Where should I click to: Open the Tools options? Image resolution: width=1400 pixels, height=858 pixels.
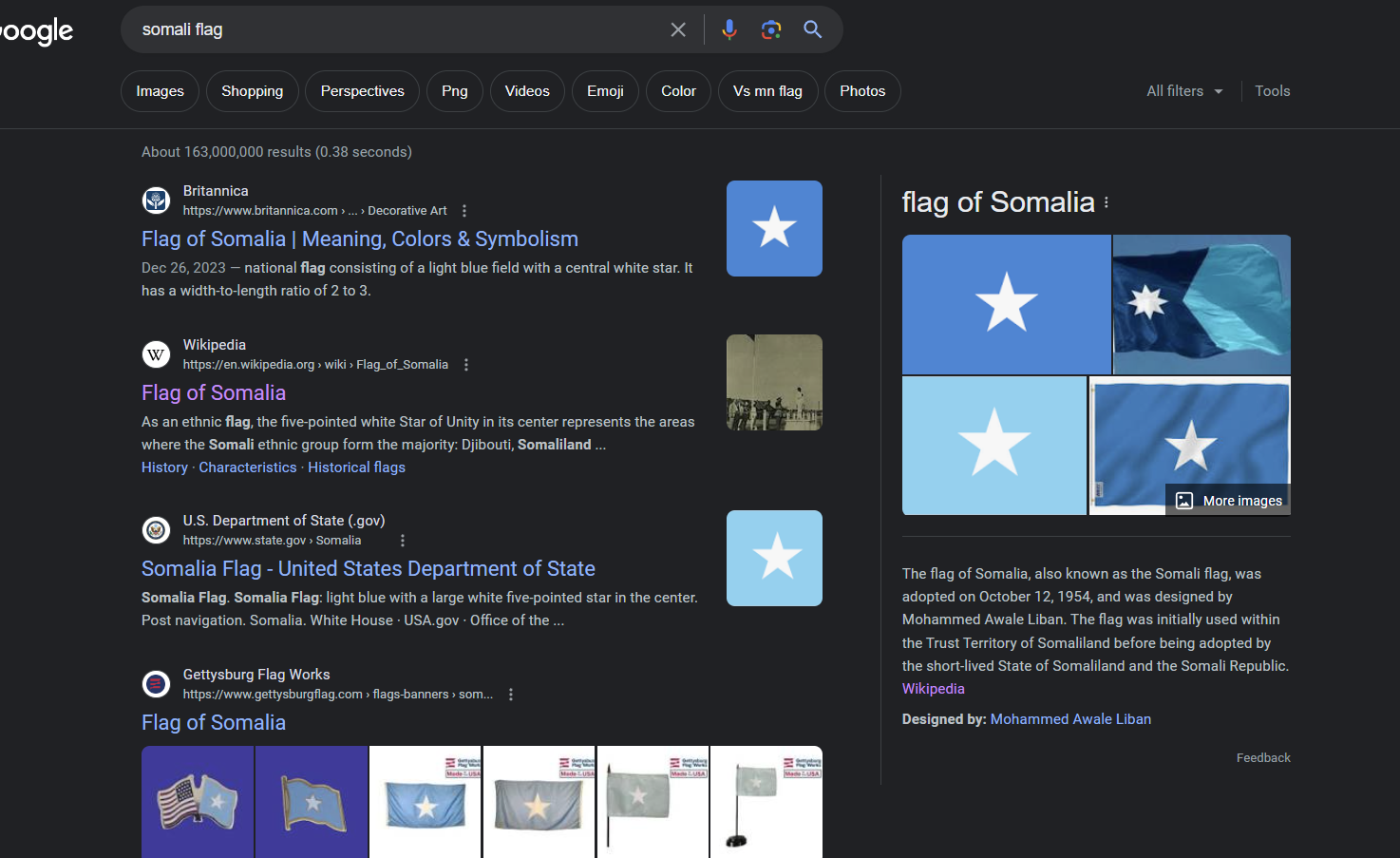point(1273,91)
